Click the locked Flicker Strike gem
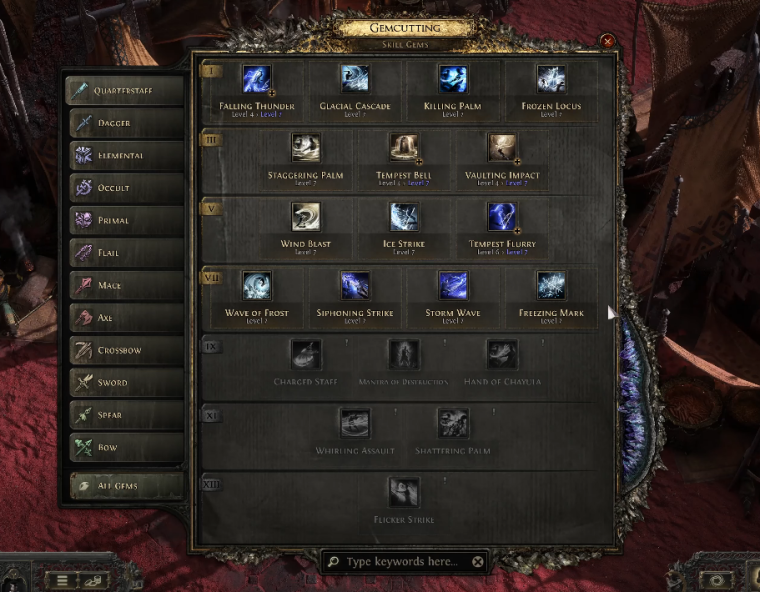 coord(404,492)
